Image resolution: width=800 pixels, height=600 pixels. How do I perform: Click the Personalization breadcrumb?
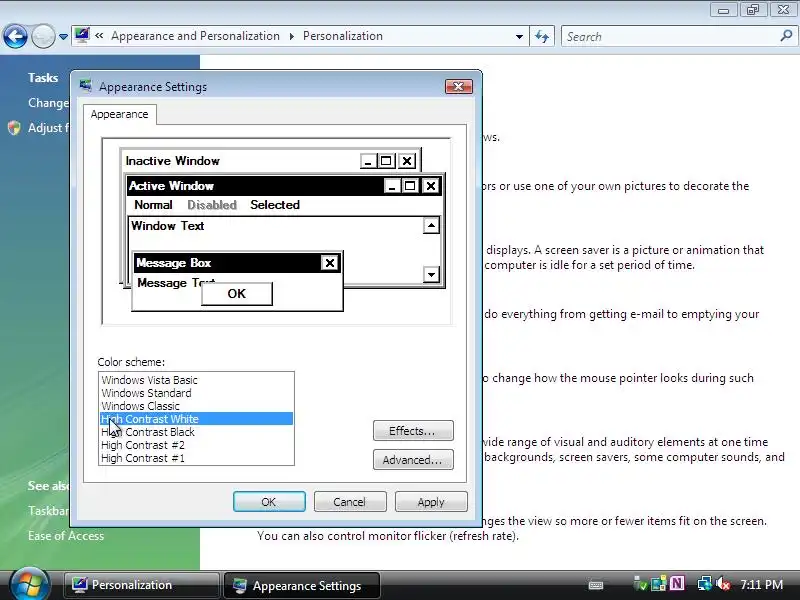(x=343, y=36)
